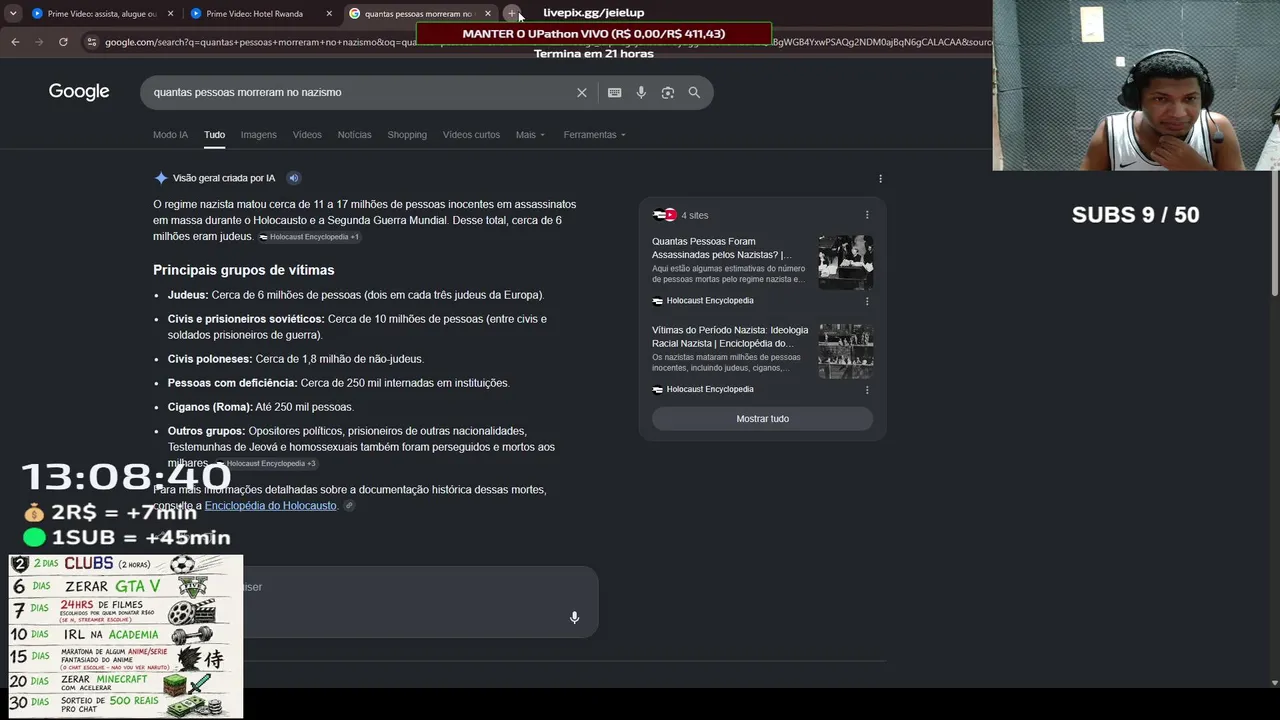Close the 'Prime Video: assista, alugue' tab
The height and width of the screenshot is (720, 1280).
pos(170,14)
